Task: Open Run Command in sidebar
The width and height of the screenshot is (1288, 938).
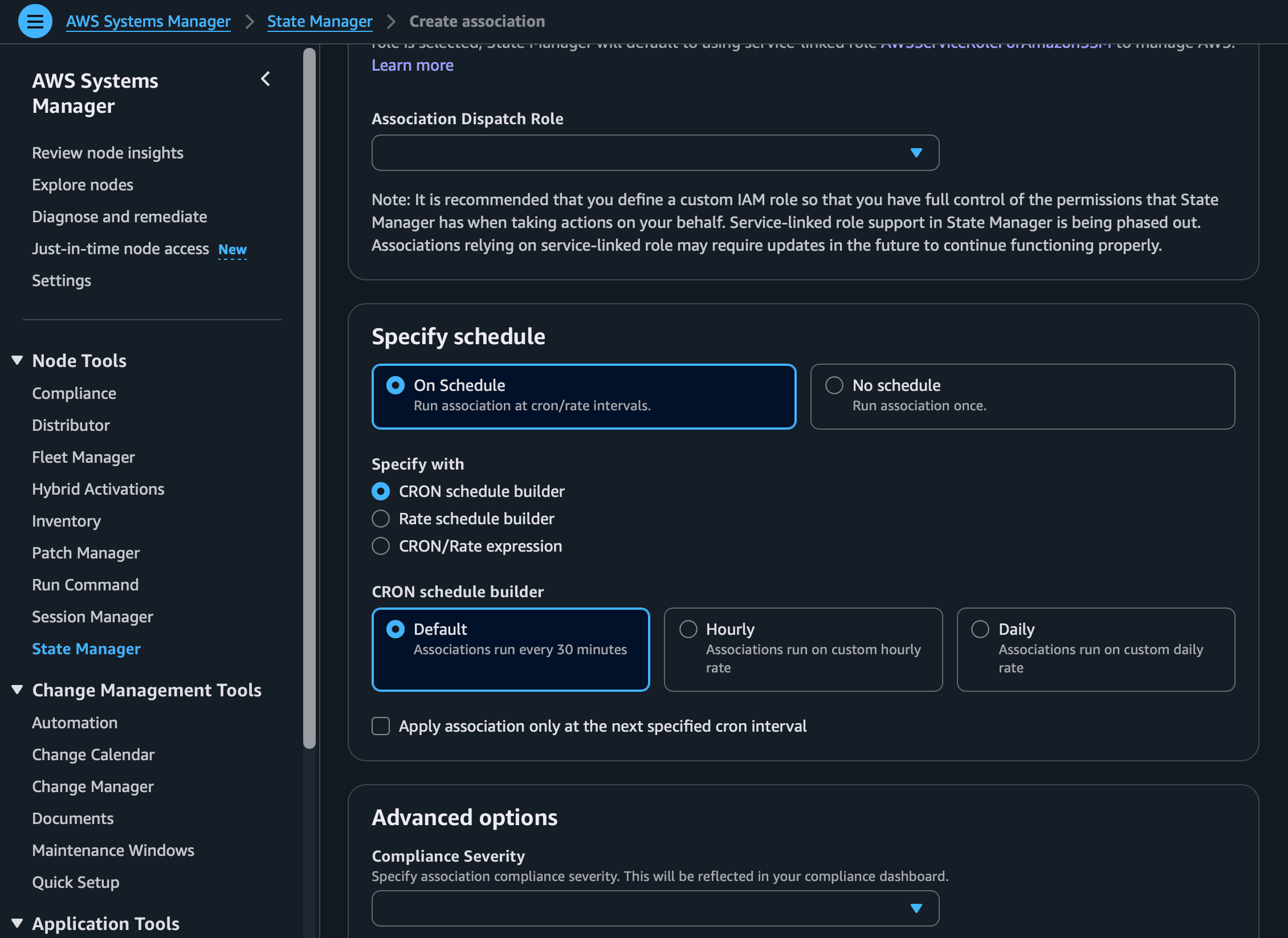Action: (85, 585)
